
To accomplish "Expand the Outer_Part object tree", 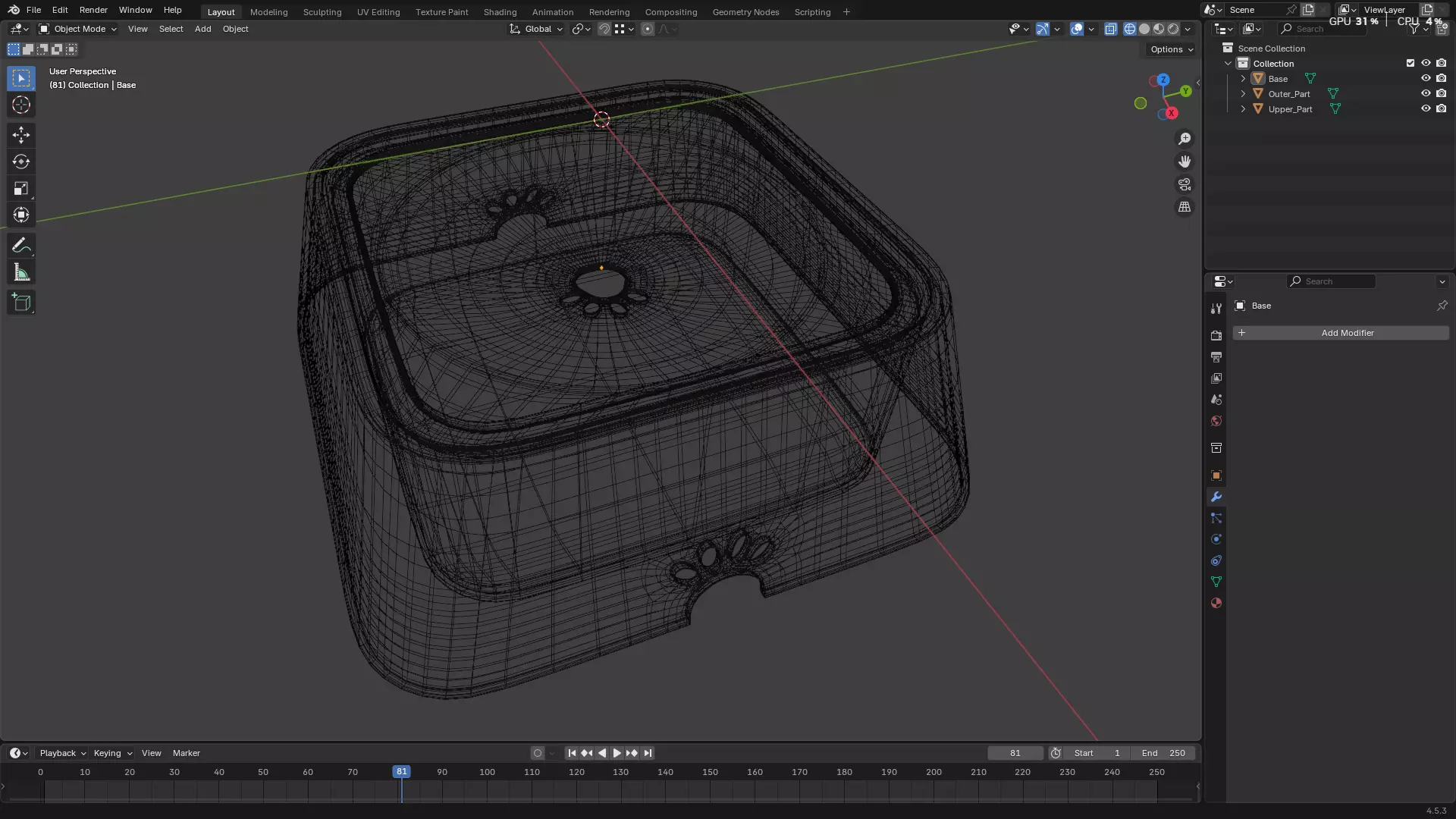I will click(x=1243, y=93).
